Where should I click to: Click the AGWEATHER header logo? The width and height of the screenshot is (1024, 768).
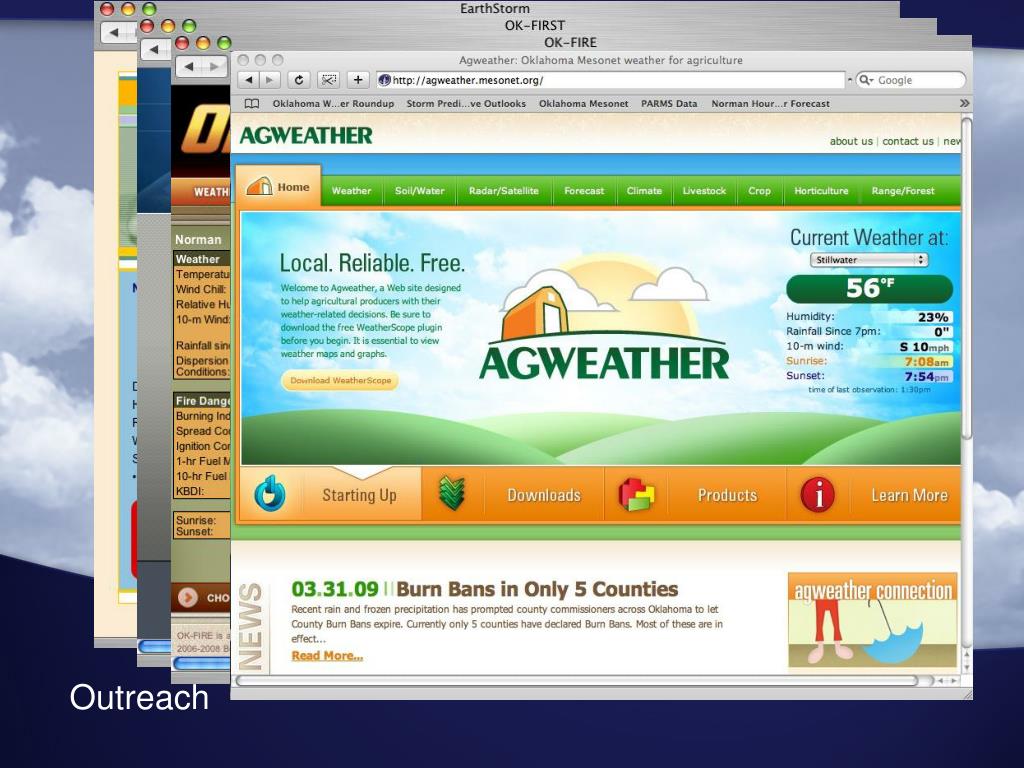[x=306, y=135]
